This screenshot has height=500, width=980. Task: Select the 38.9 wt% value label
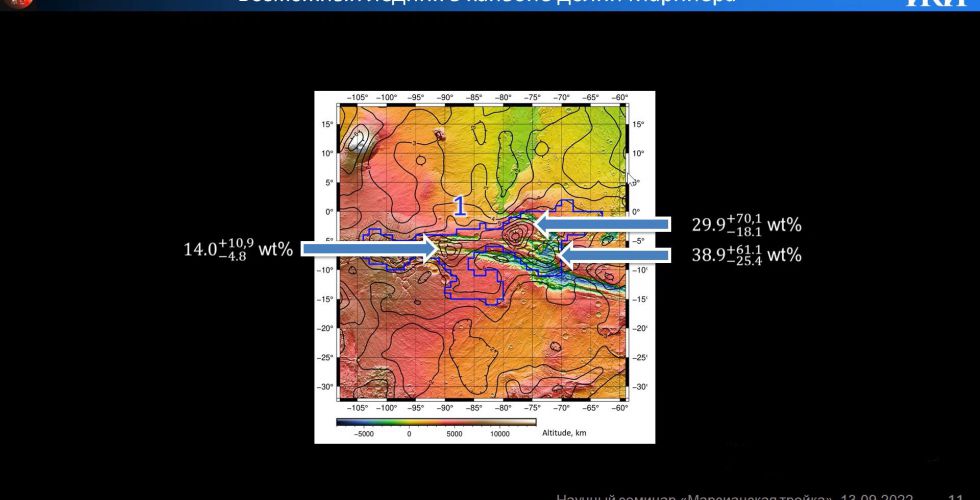[746, 254]
